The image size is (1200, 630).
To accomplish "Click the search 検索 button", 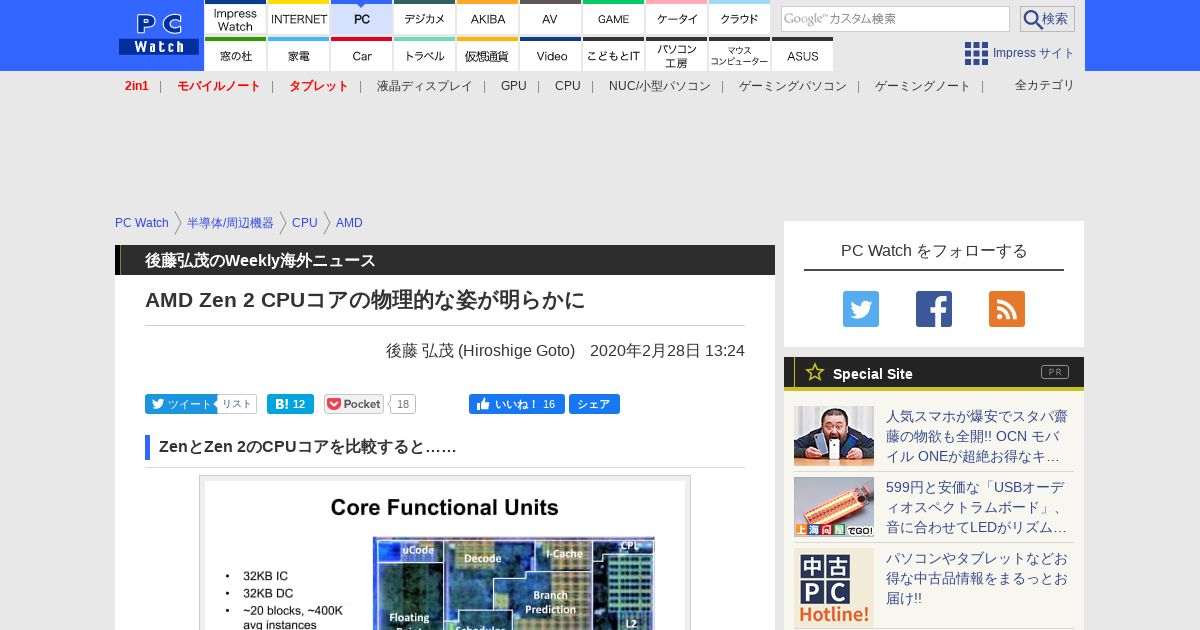I will coord(1047,19).
